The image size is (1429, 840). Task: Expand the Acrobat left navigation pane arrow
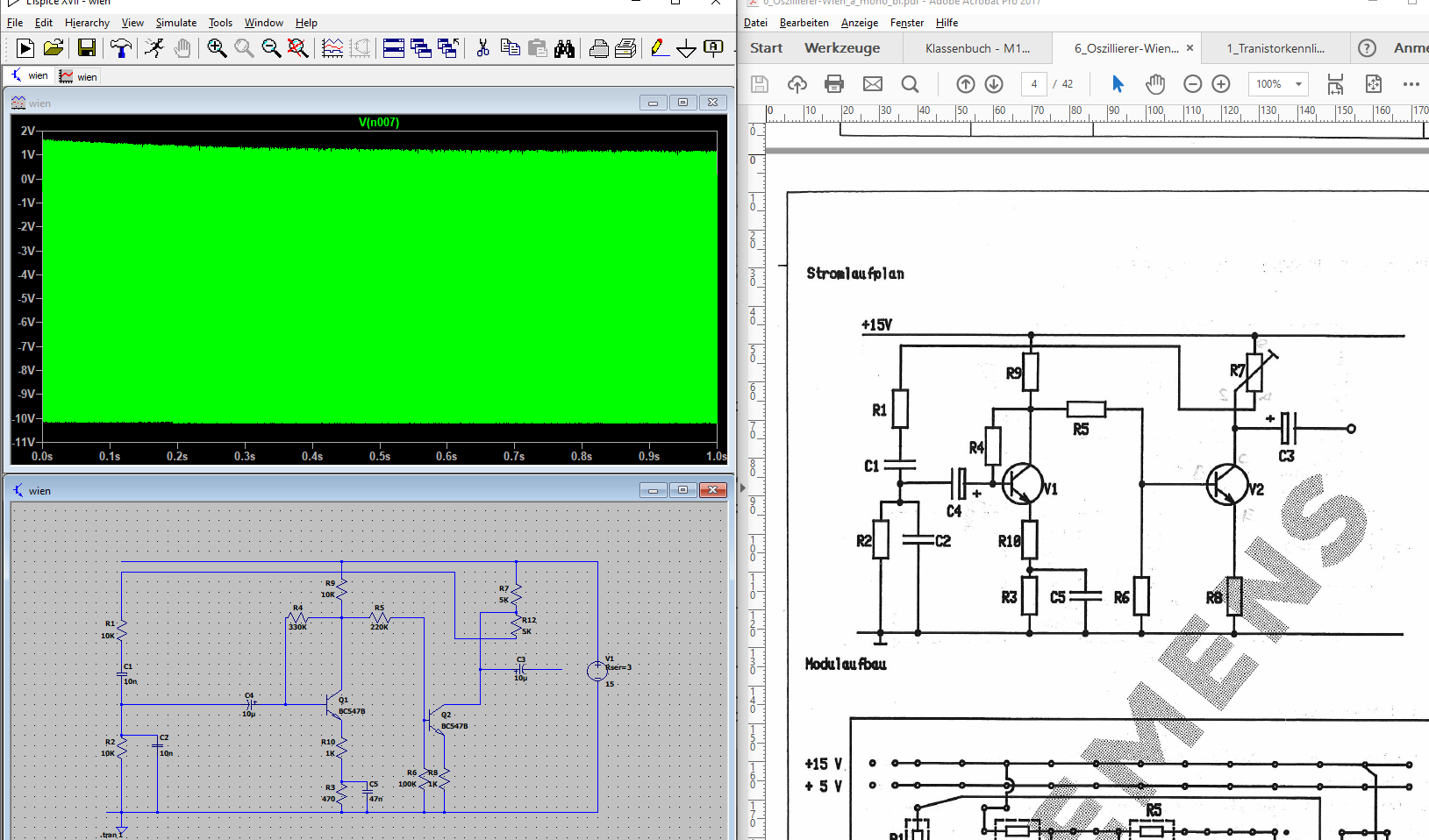point(743,488)
